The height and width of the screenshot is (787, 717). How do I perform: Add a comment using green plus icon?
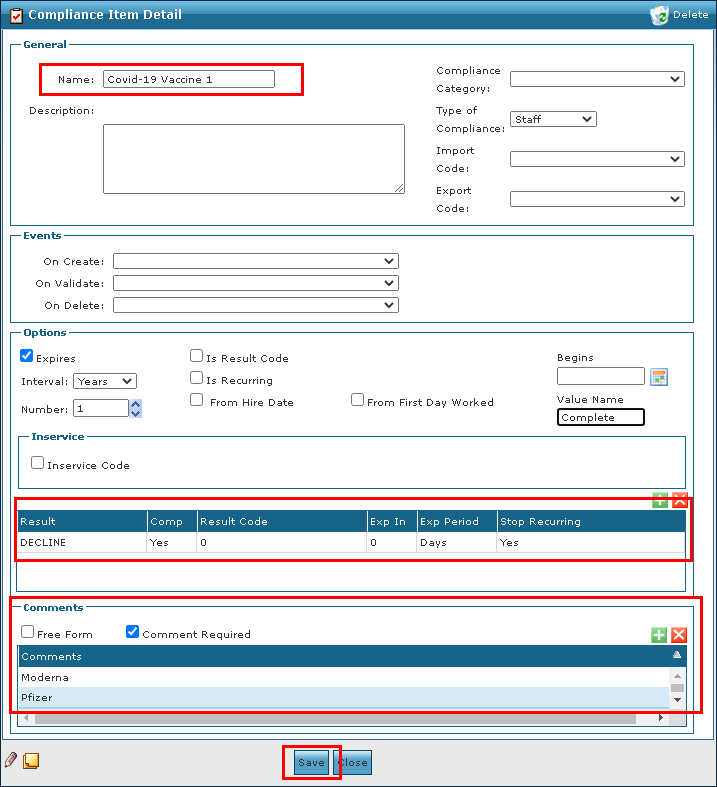(659, 635)
